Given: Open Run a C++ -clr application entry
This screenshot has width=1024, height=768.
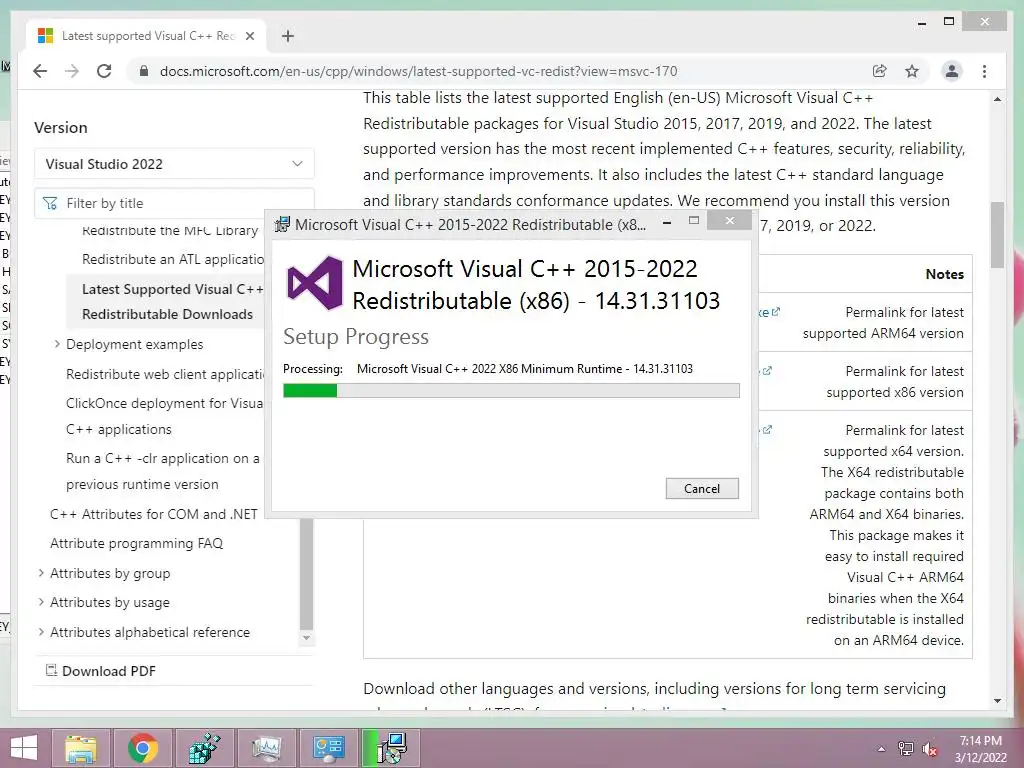Looking at the screenshot, I should point(163,471).
